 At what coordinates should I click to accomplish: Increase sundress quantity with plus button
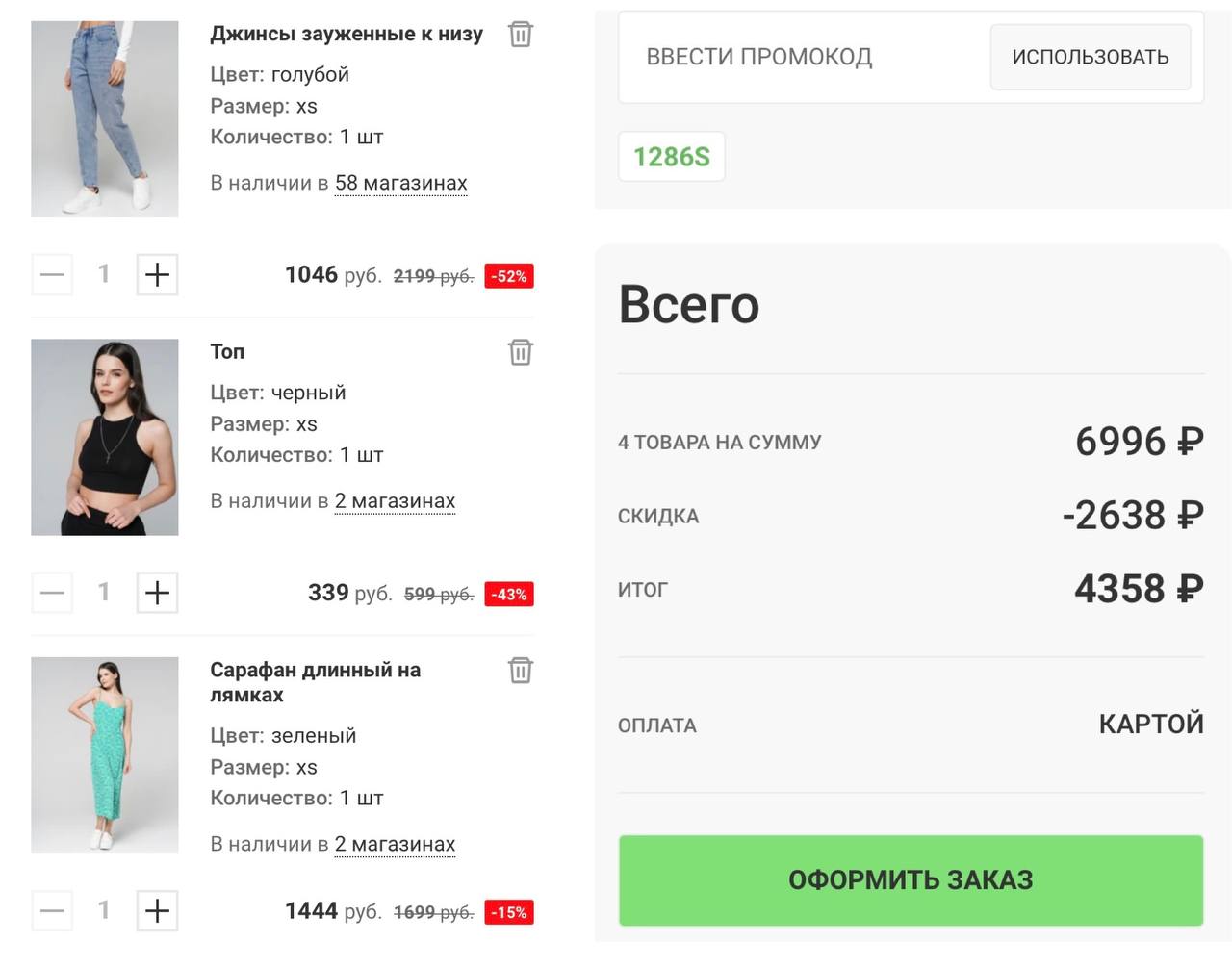(157, 910)
